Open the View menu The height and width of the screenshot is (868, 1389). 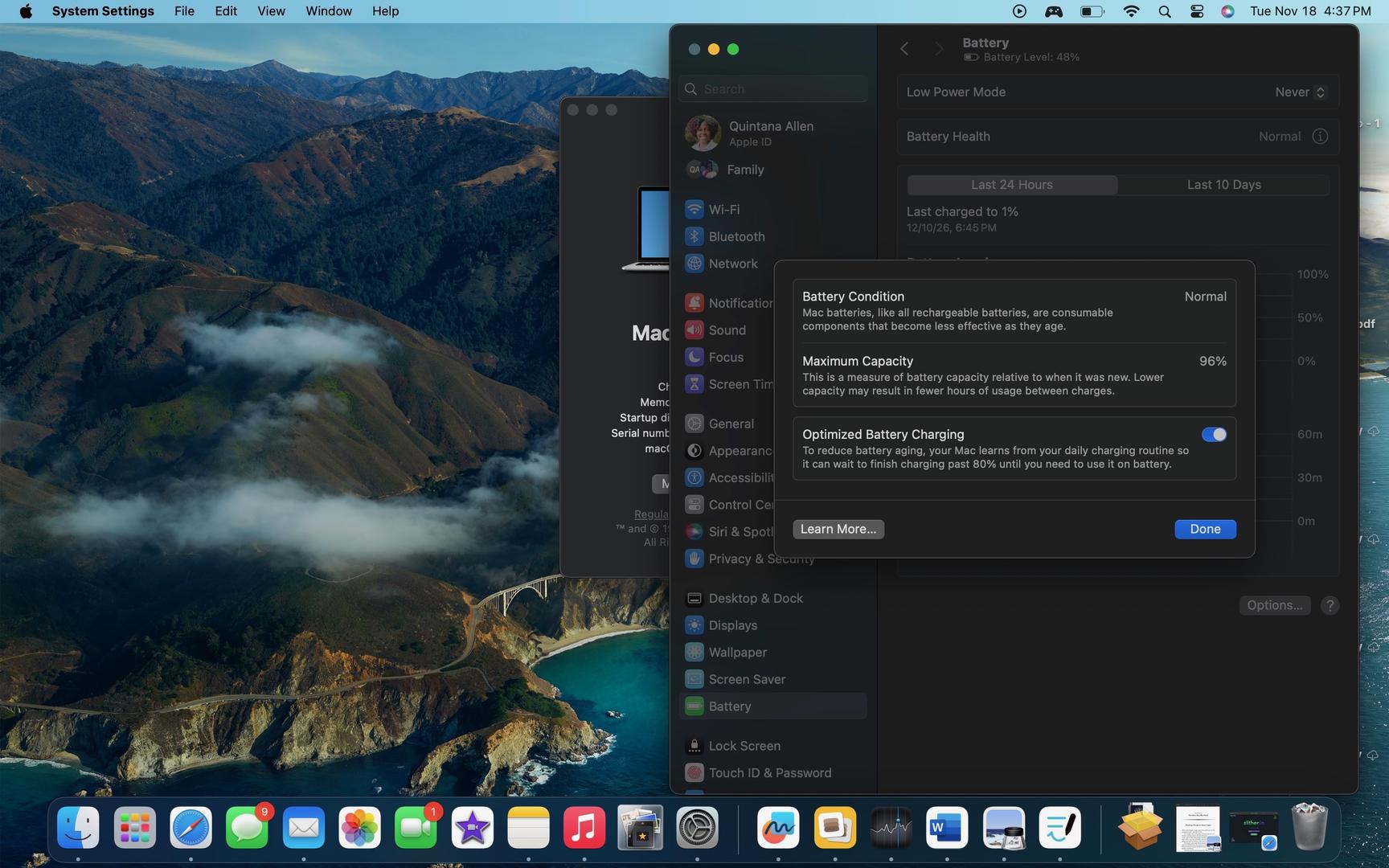pyautogui.click(x=271, y=11)
